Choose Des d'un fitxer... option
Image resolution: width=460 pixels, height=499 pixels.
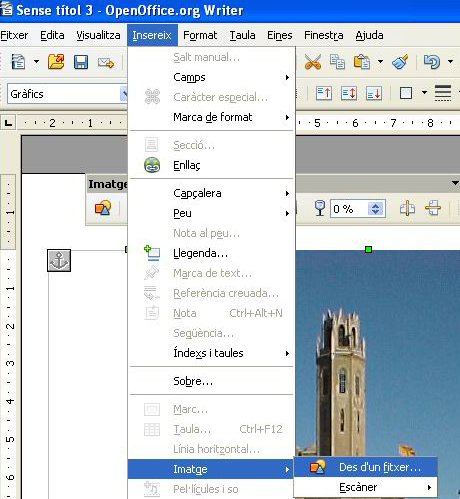(x=366, y=467)
